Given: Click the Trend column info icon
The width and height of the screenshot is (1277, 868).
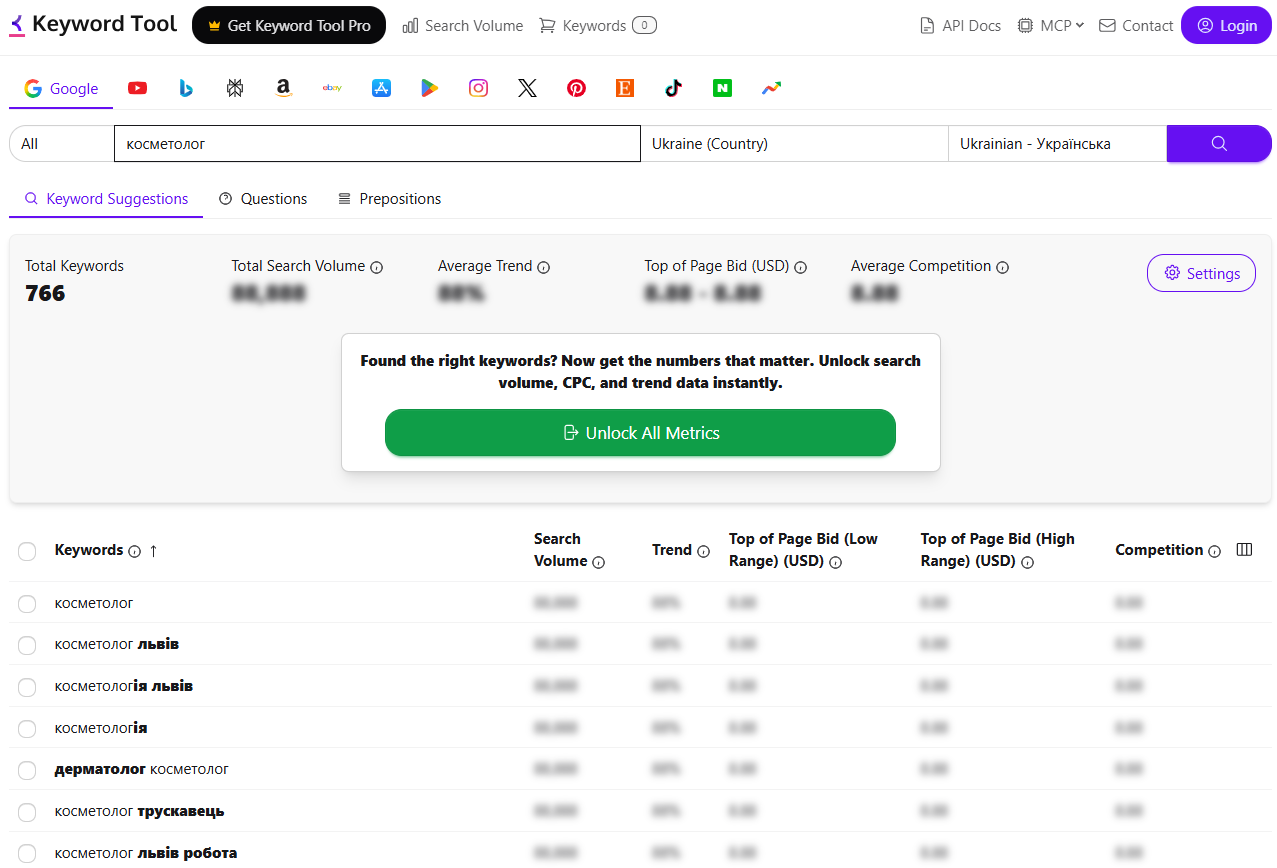Looking at the screenshot, I should [x=704, y=551].
